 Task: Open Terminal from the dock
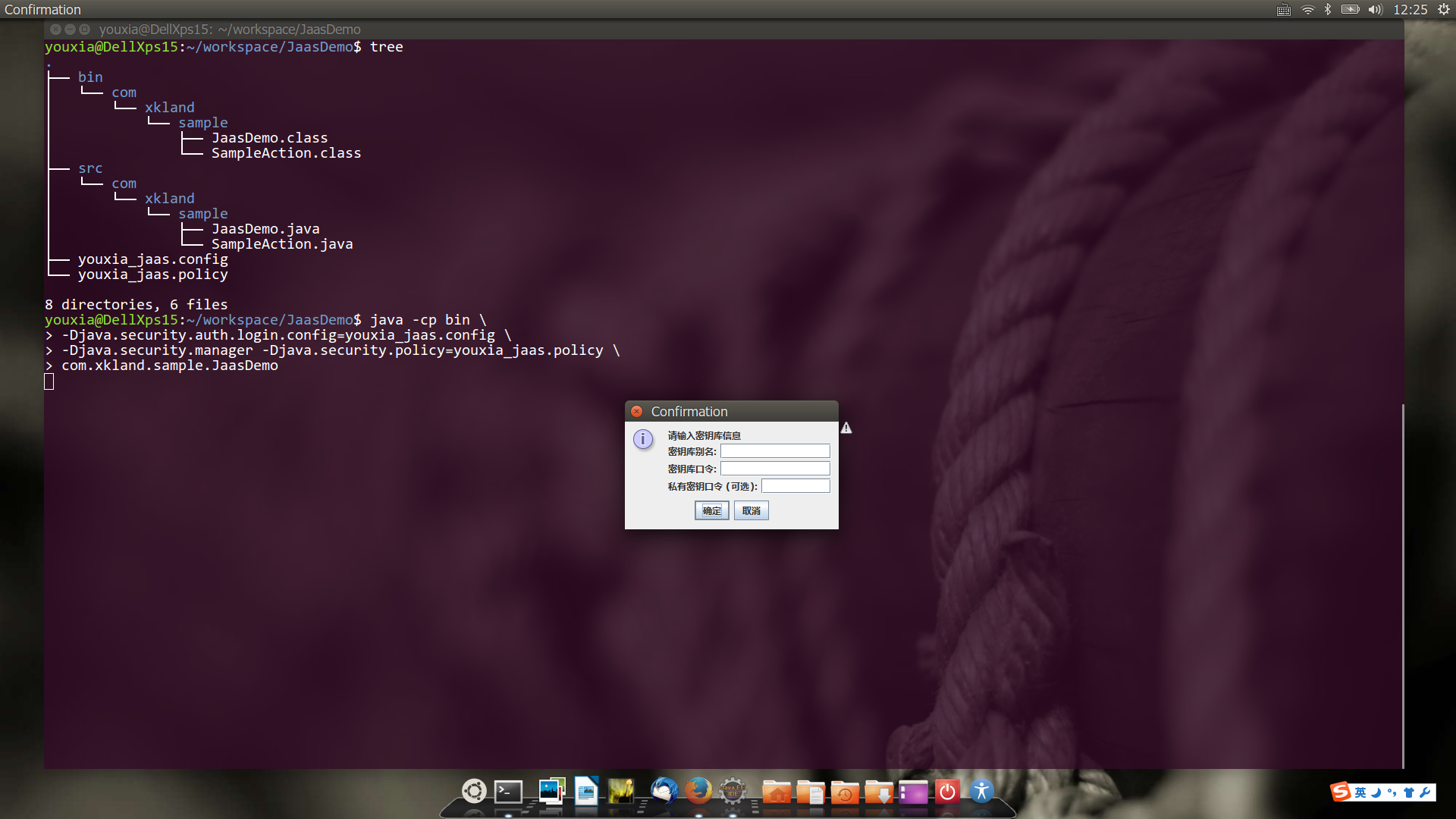pos(508,792)
